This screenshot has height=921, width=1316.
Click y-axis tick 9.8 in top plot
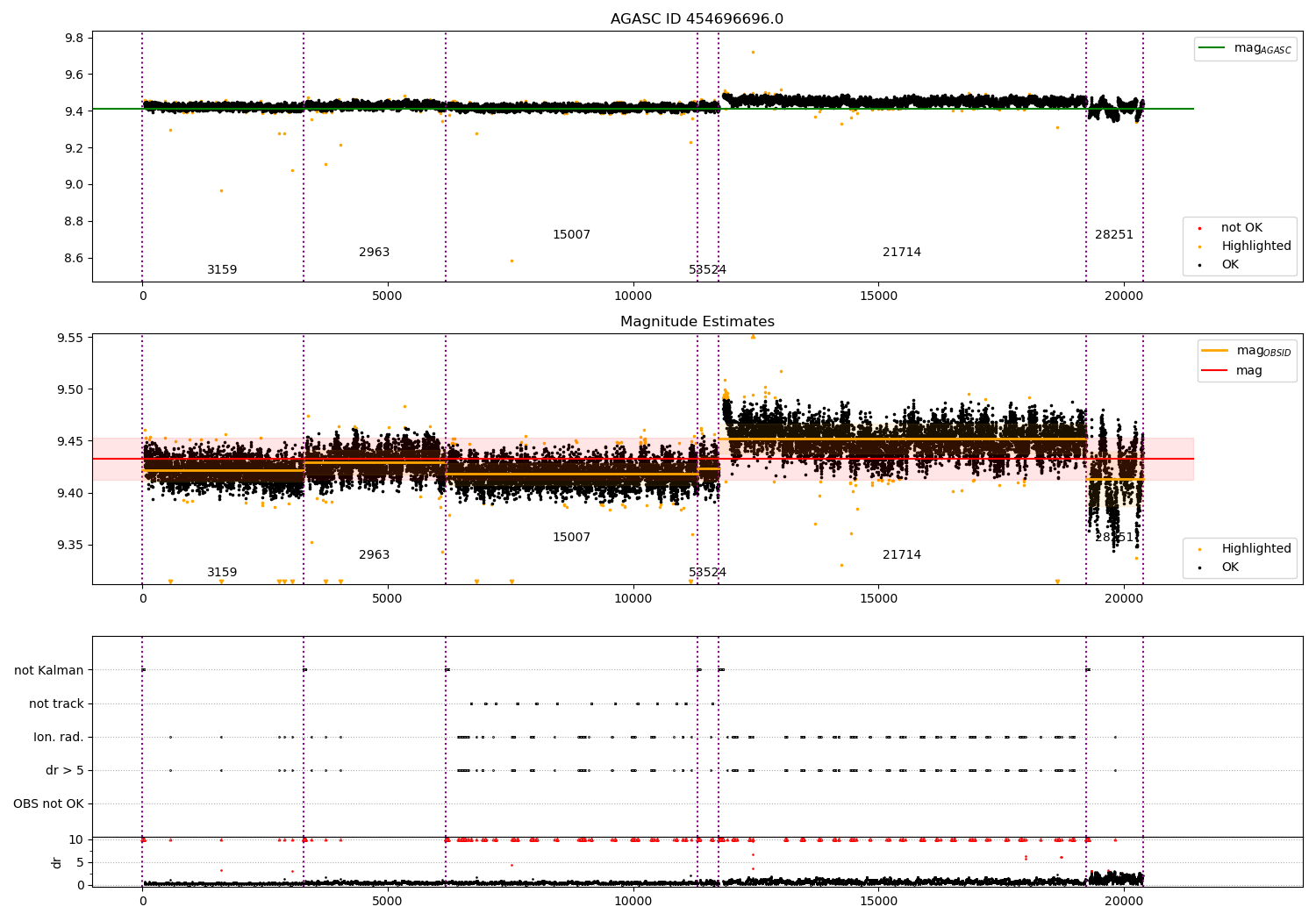(75, 38)
